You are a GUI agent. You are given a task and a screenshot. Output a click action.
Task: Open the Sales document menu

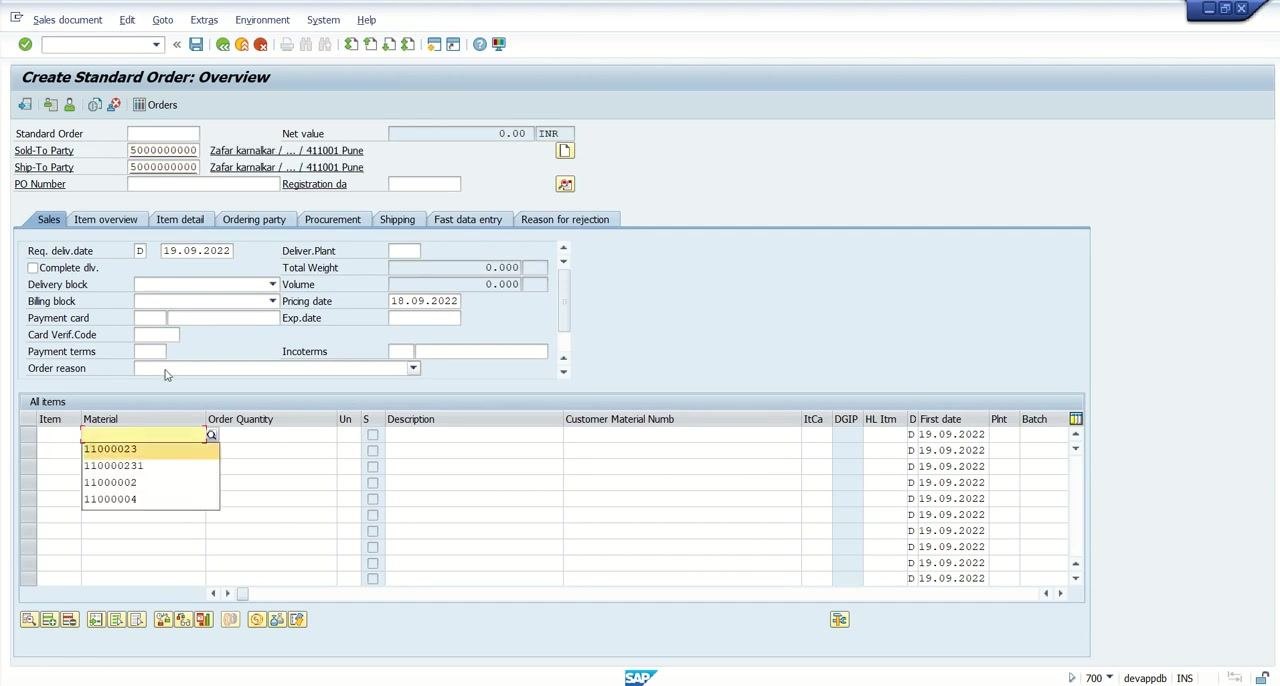click(67, 20)
